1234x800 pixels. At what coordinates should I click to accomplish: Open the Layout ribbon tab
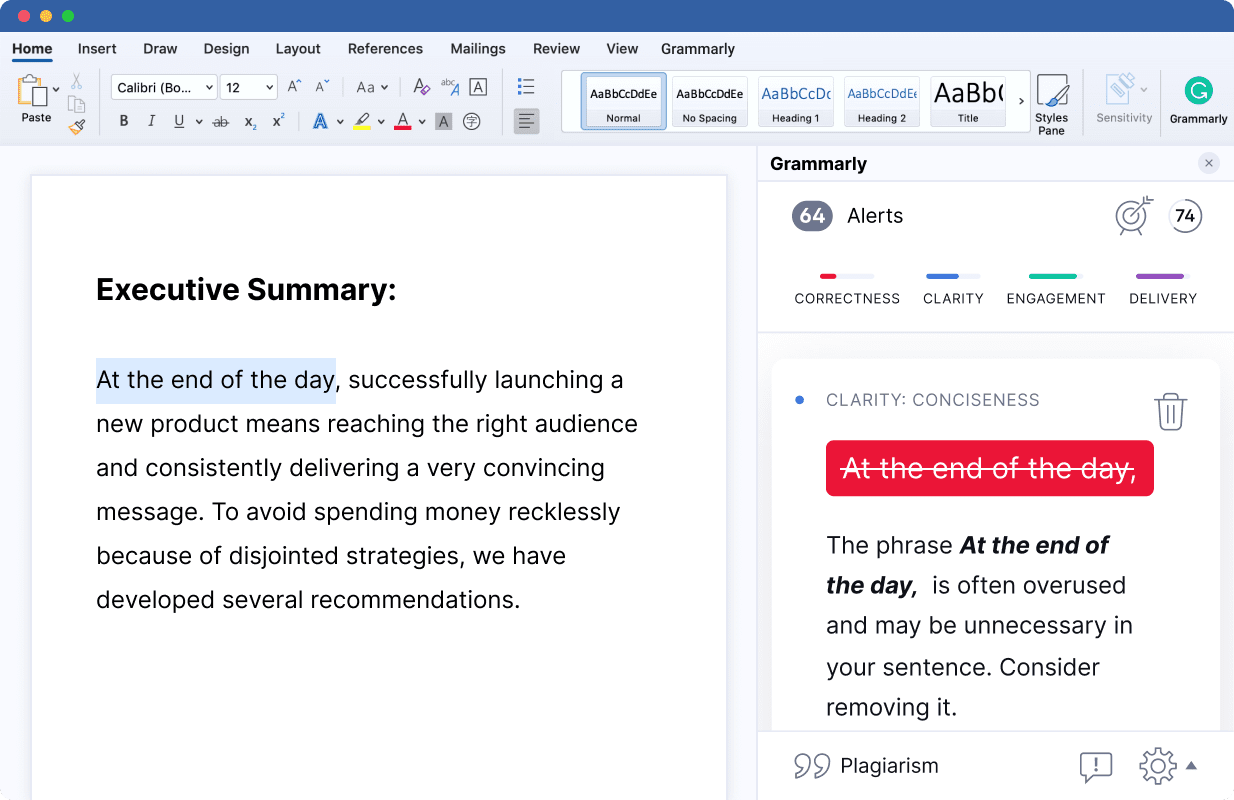click(x=298, y=48)
